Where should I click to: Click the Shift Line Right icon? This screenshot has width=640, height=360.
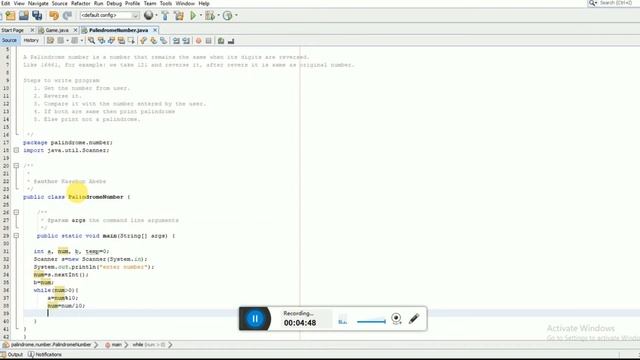point(186,40)
